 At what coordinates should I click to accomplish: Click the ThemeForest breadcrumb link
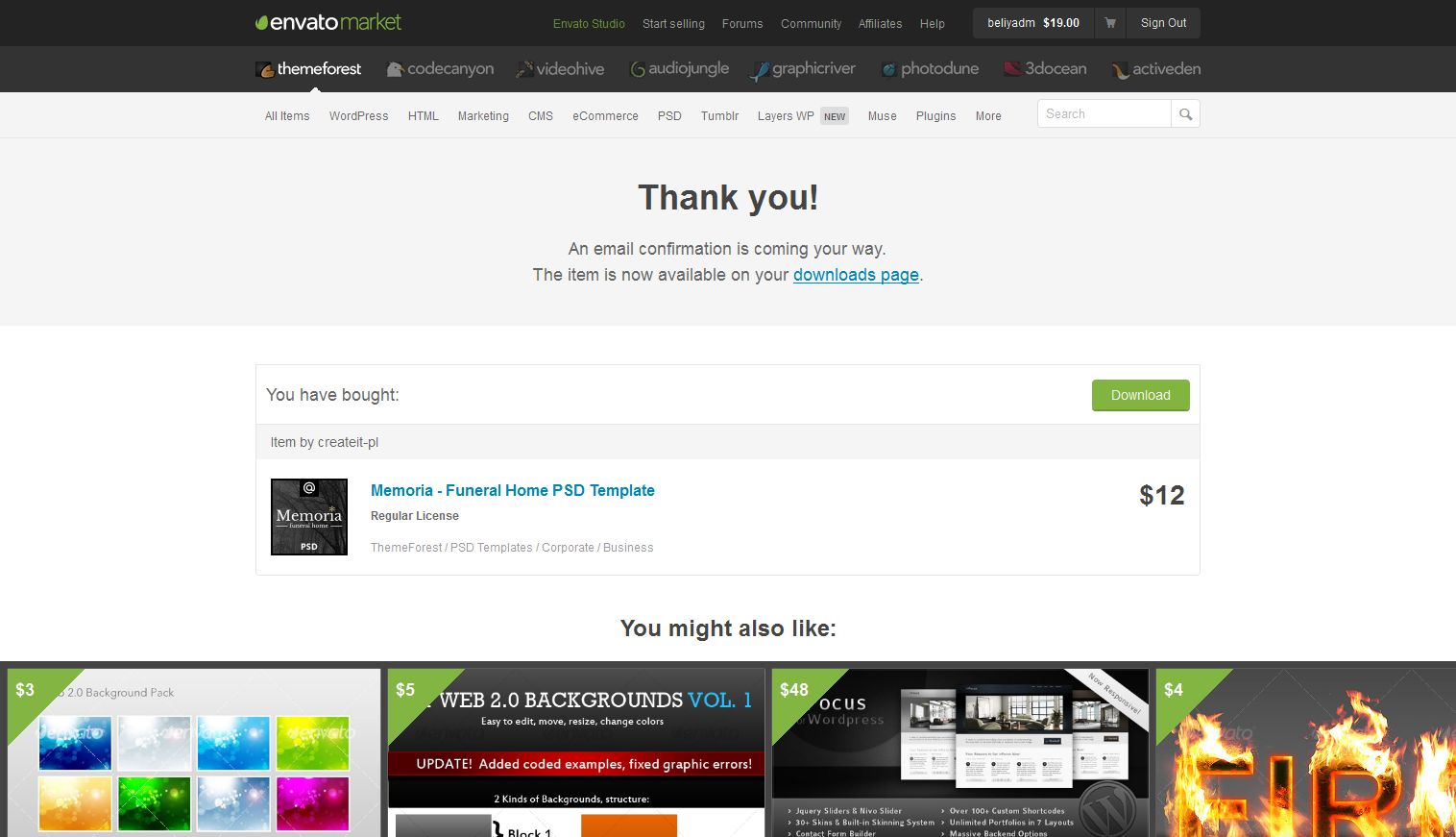pyautogui.click(x=406, y=548)
